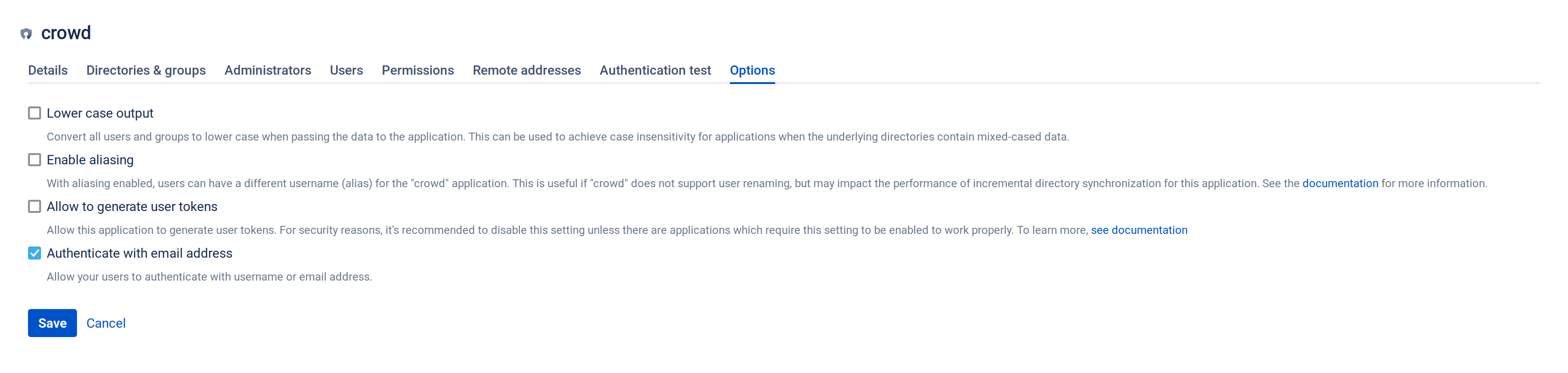The height and width of the screenshot is (373, 1568).
Task: Open the Details tab
Action: (48, 70)
